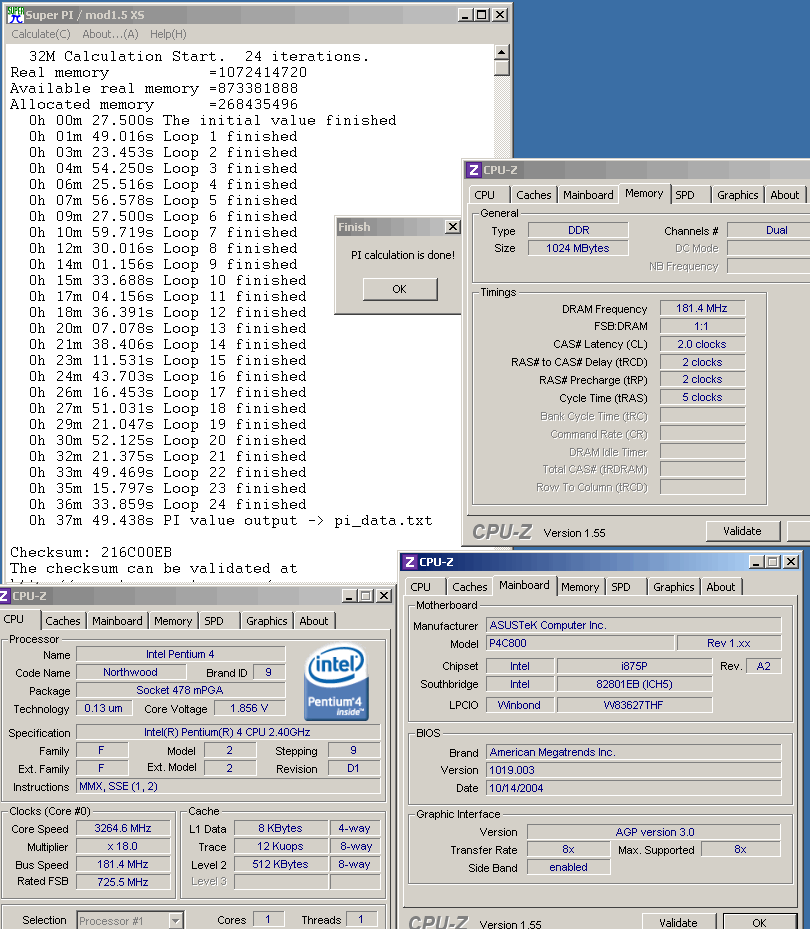Switch to Caches tab in CPU window
This screenshot has width=810, height=929.
coord(63,620)
